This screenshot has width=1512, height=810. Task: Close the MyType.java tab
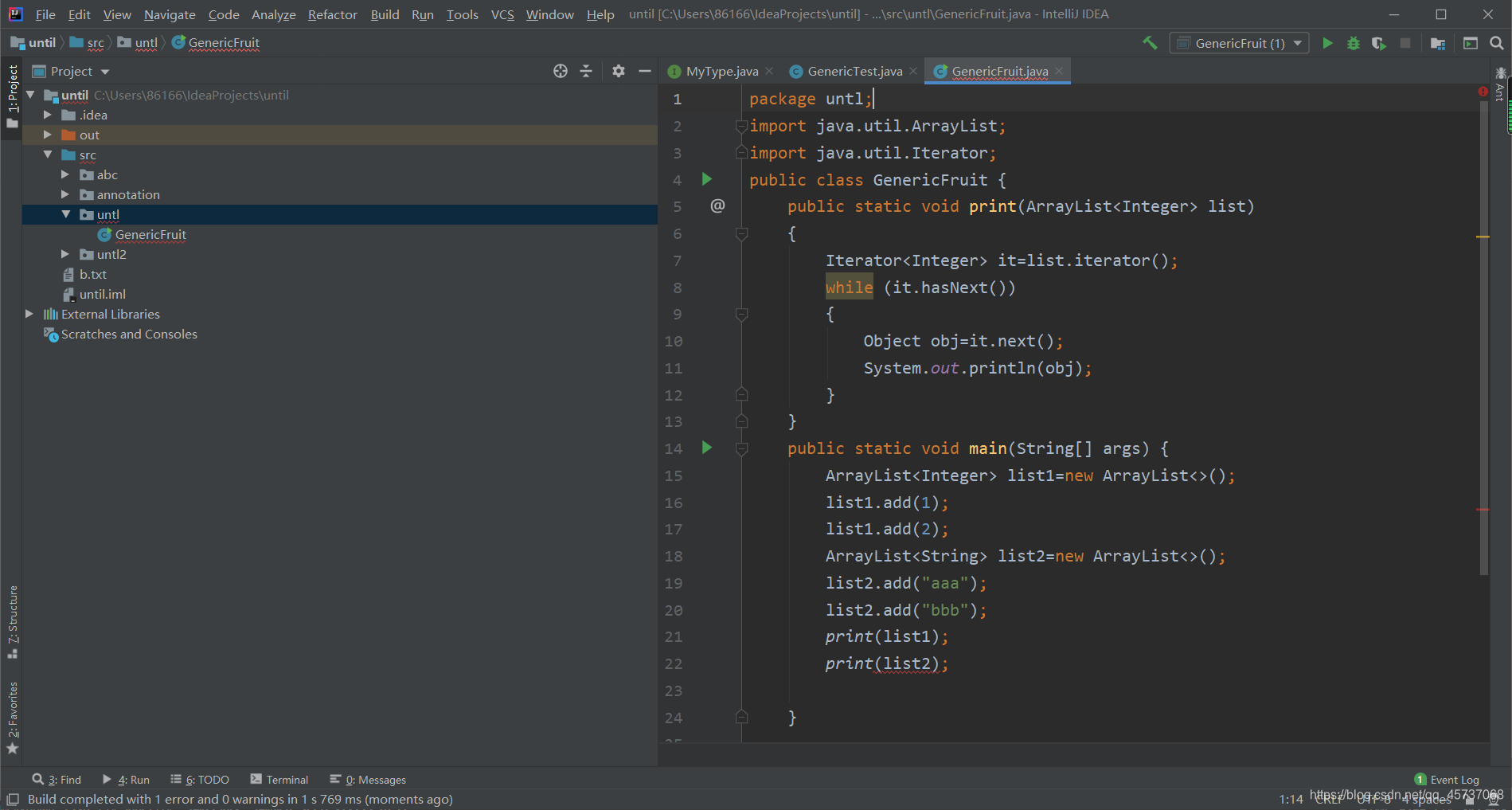[769, 71]
